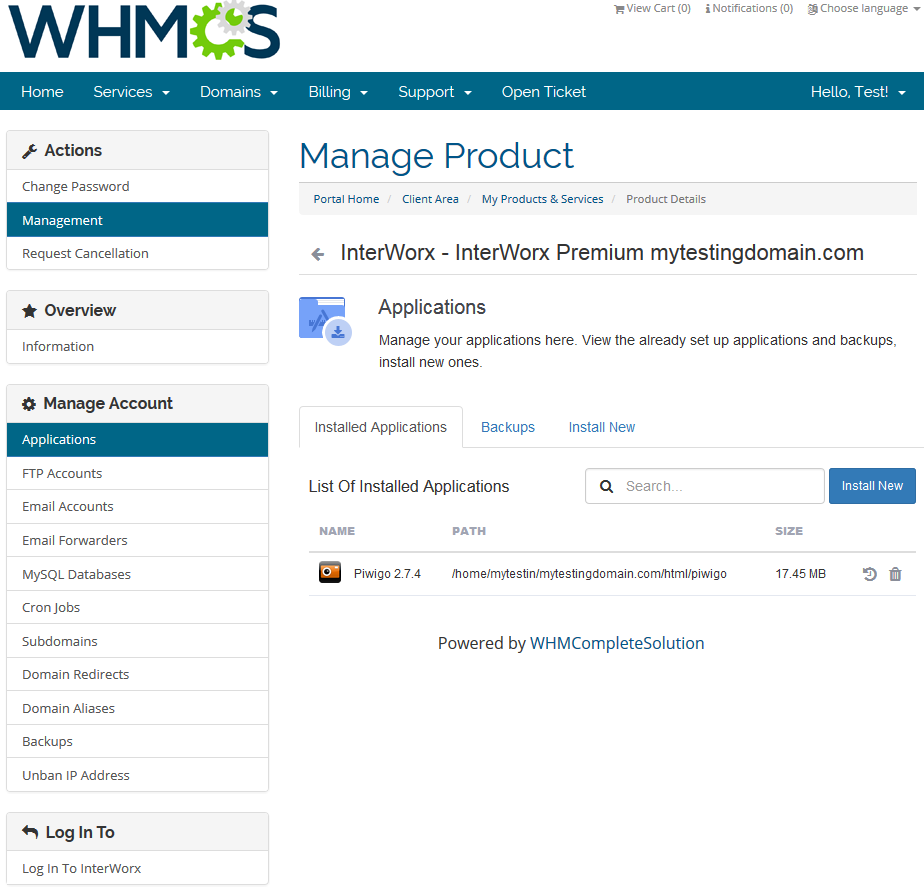Open Email Forwarders in sidebar
The height and width of the screenshot is (890, 924).
(137, 540)
